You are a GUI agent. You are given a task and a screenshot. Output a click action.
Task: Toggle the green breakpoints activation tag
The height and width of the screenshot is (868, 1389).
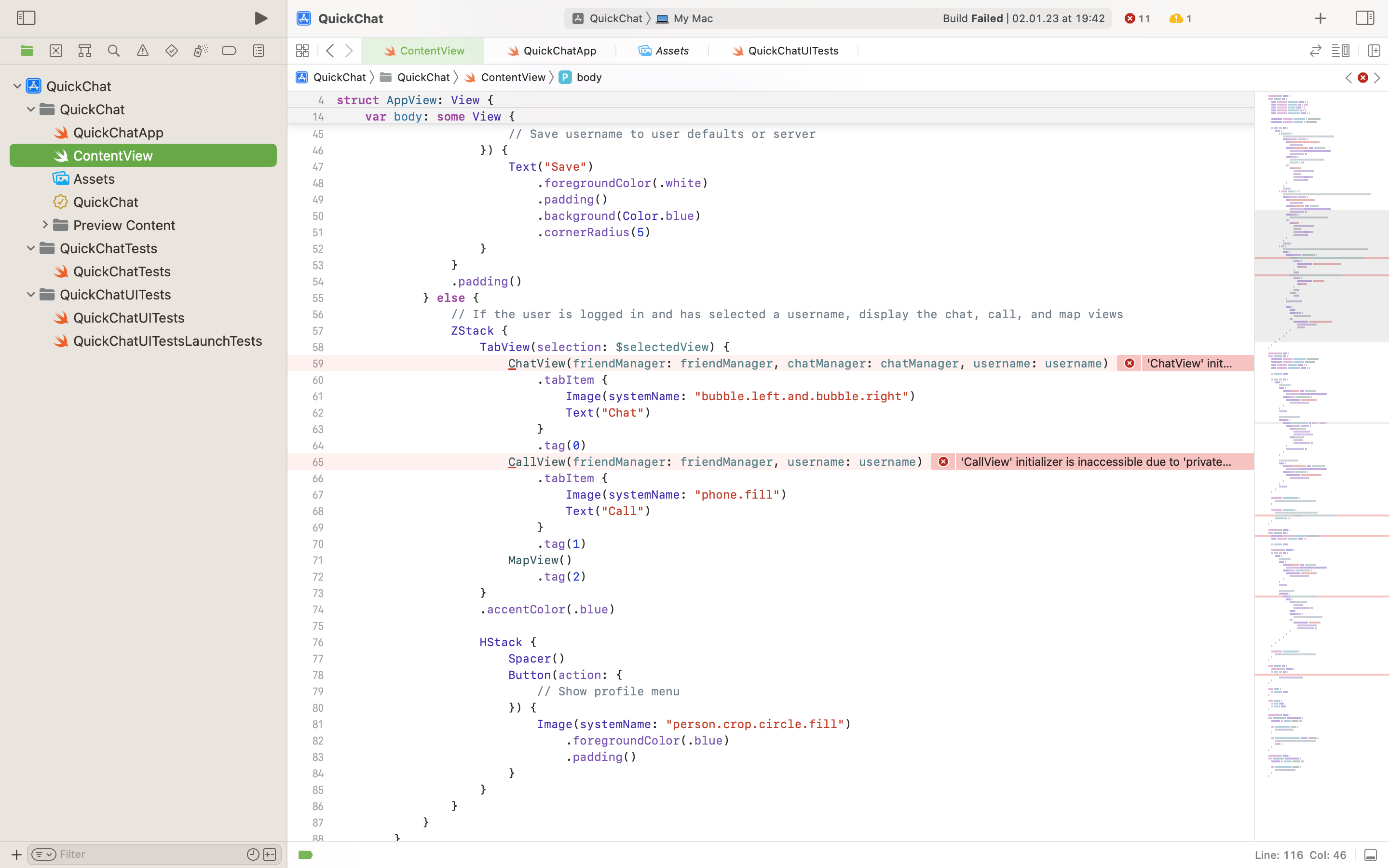(x=305, y=855)
